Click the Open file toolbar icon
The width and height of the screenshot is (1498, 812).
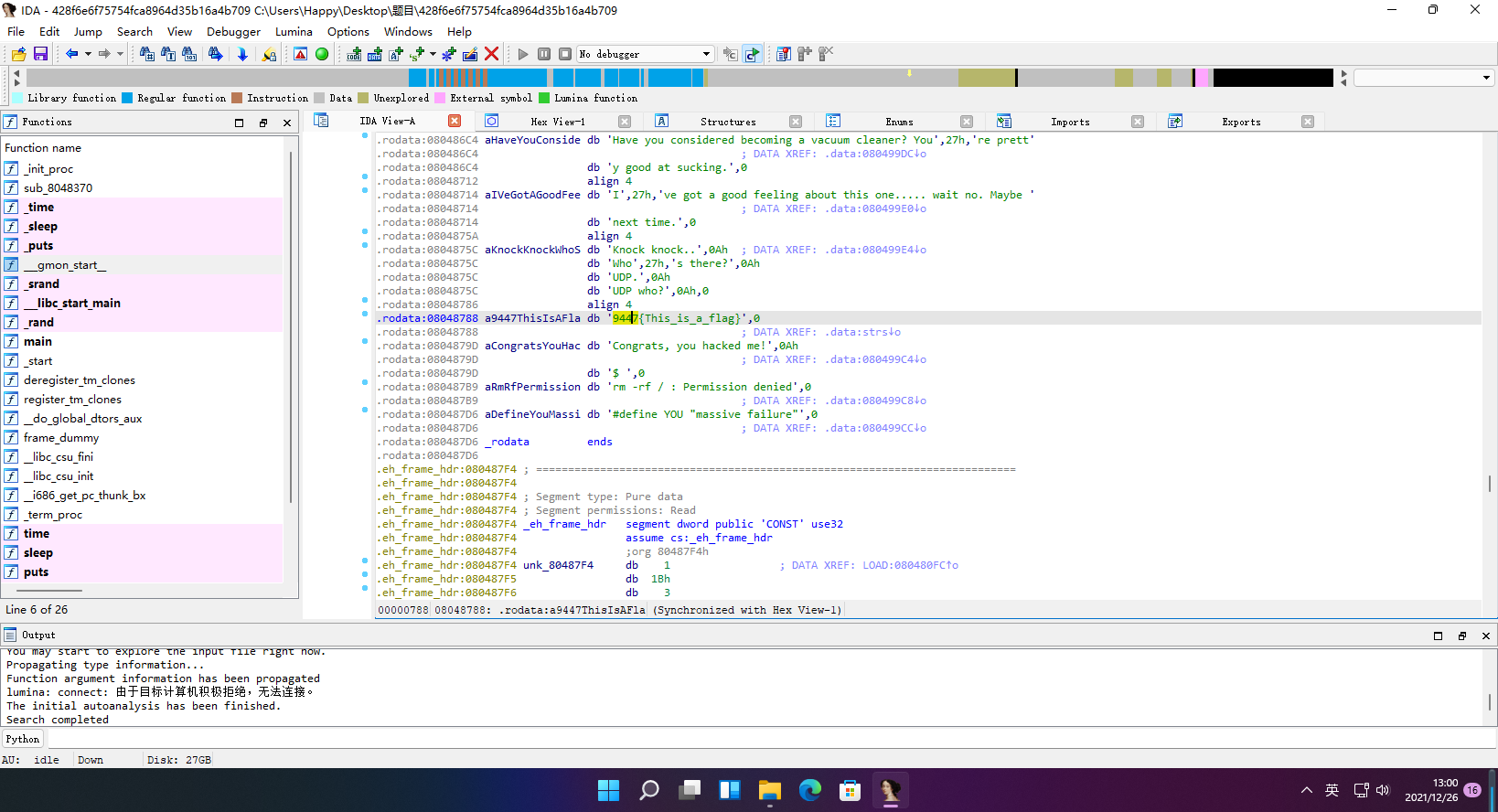tap(19, 54)
